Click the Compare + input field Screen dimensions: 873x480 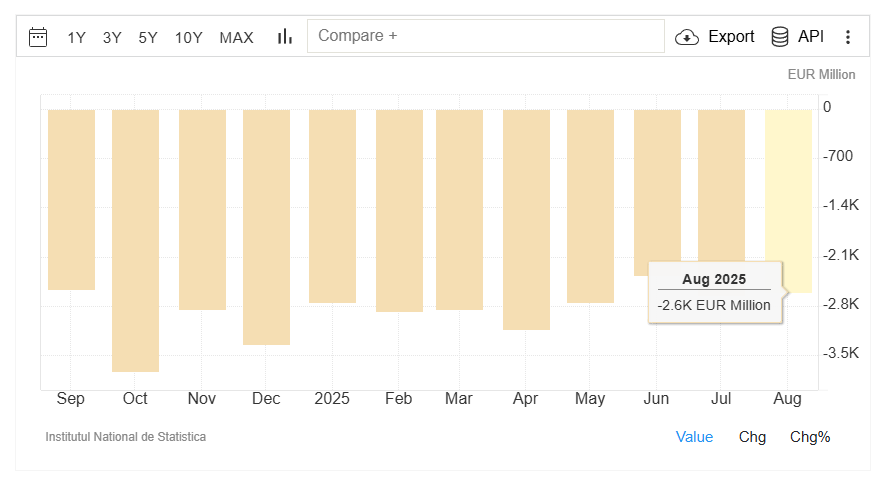tap(486, 36)
